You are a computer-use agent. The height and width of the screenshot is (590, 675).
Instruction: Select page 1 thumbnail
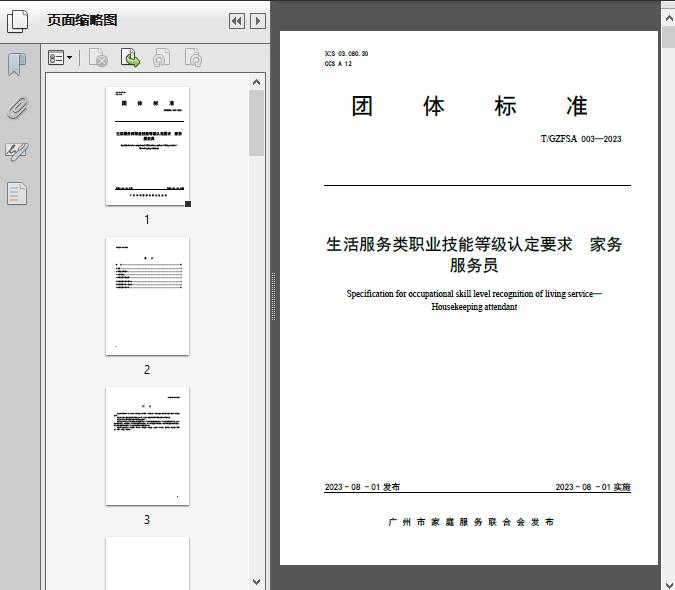(x=147, y=146)
